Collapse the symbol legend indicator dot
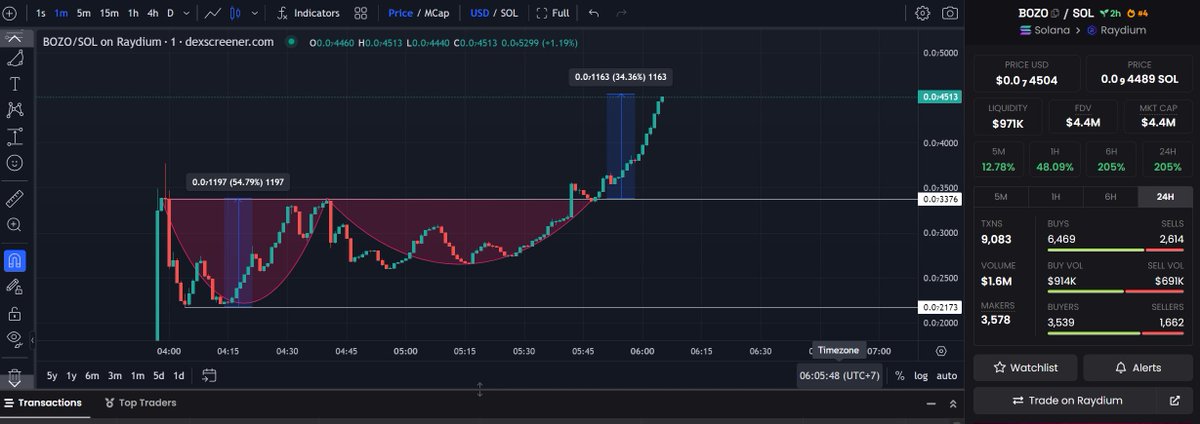 click(290, 42)
